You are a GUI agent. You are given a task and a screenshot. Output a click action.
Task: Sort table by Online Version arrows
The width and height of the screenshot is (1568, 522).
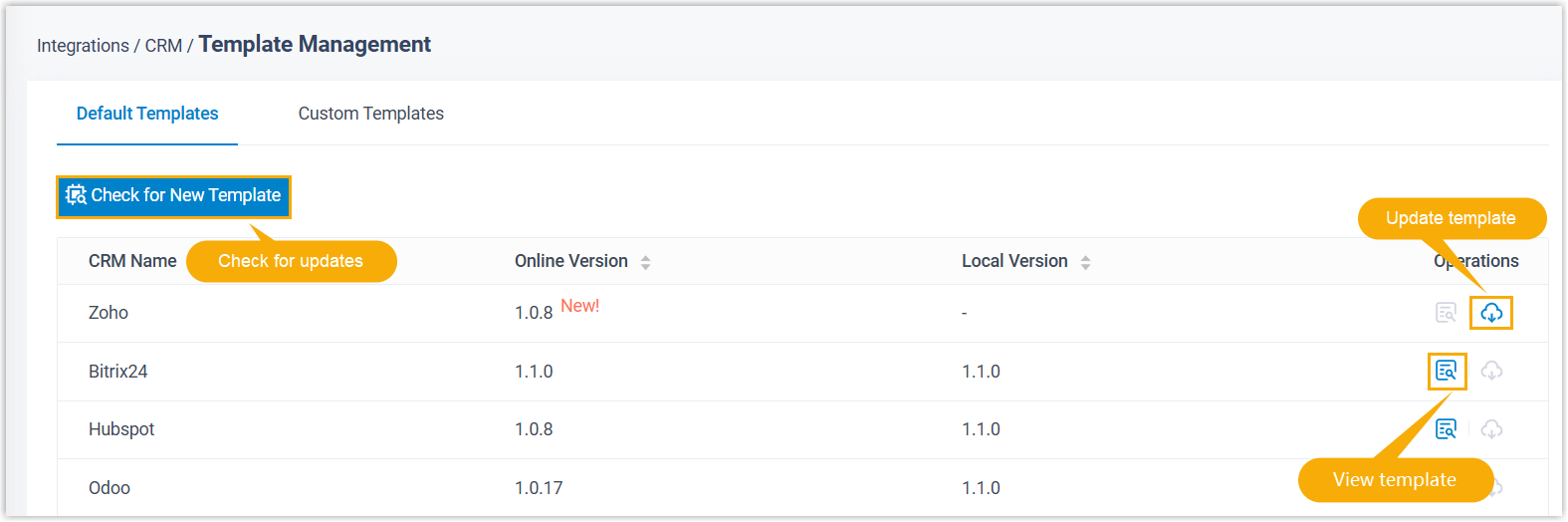click(645, 262)
